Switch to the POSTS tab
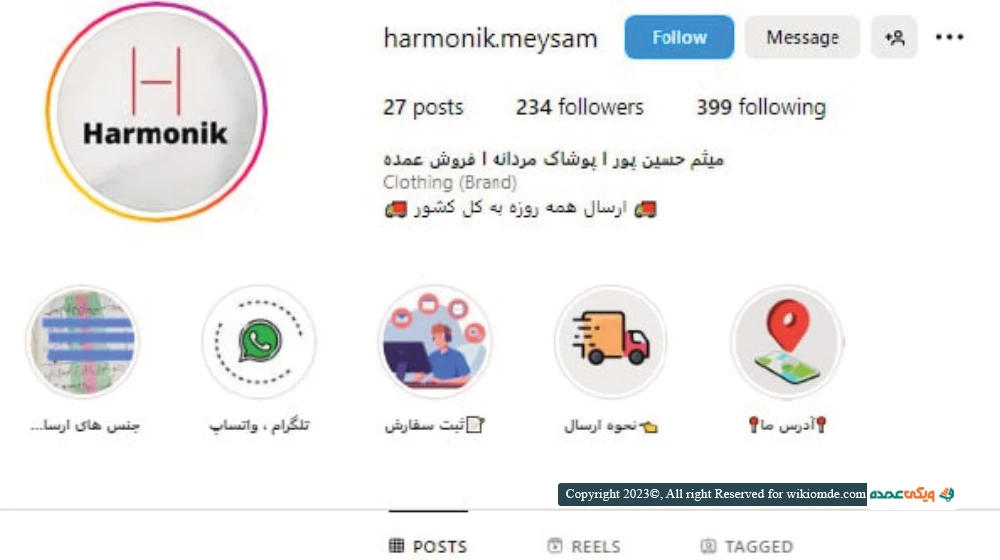1000x560 pixels. (x=428, y=547)
